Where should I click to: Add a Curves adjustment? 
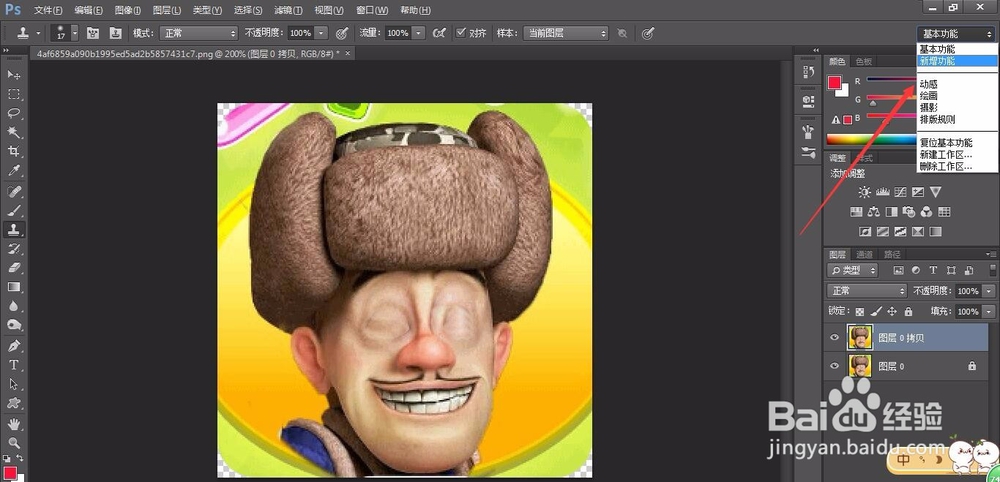(900, 192)
